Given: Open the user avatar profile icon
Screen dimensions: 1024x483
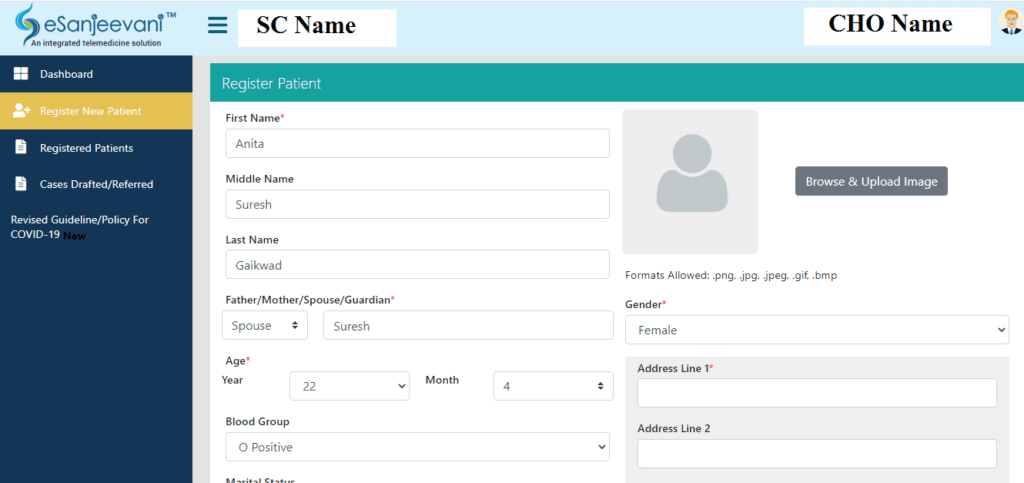Looking at the screenshot, I should coord(1010,23).
